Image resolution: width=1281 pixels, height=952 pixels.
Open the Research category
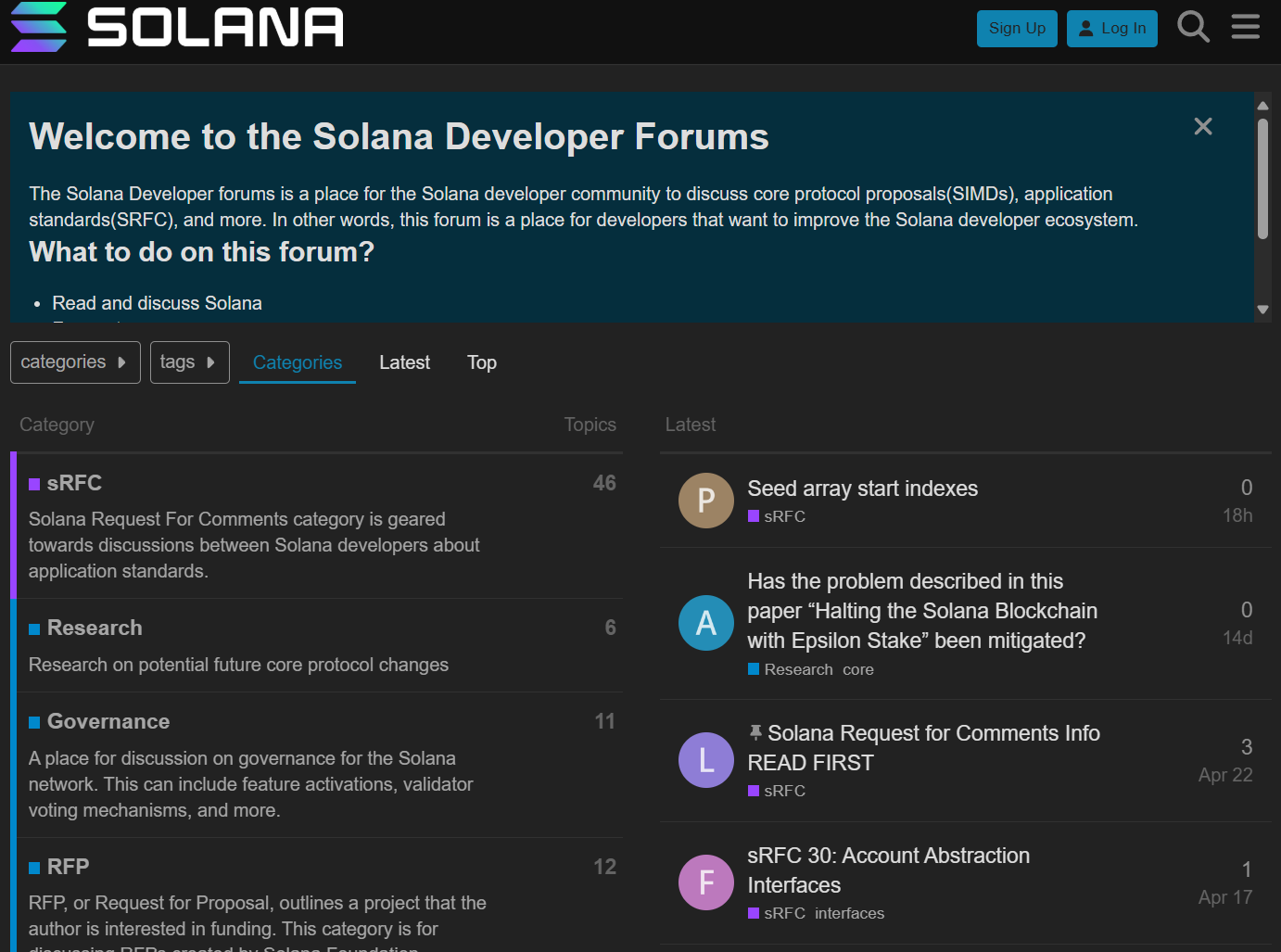[95, 628]
